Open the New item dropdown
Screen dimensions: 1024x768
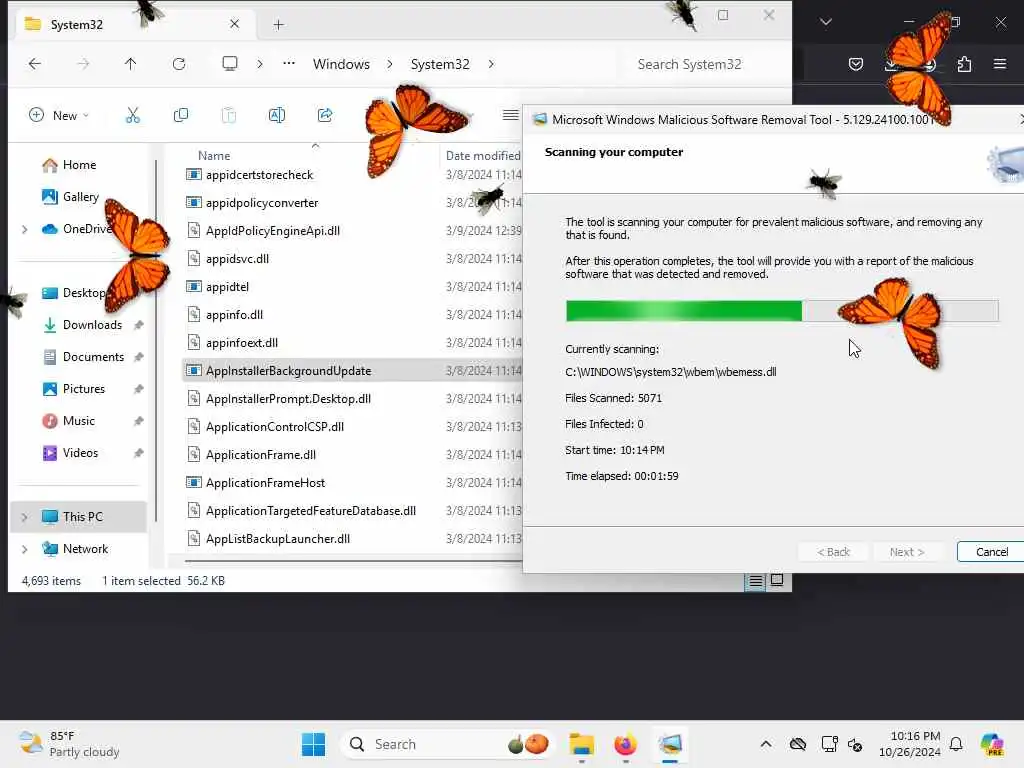point(59,116)
